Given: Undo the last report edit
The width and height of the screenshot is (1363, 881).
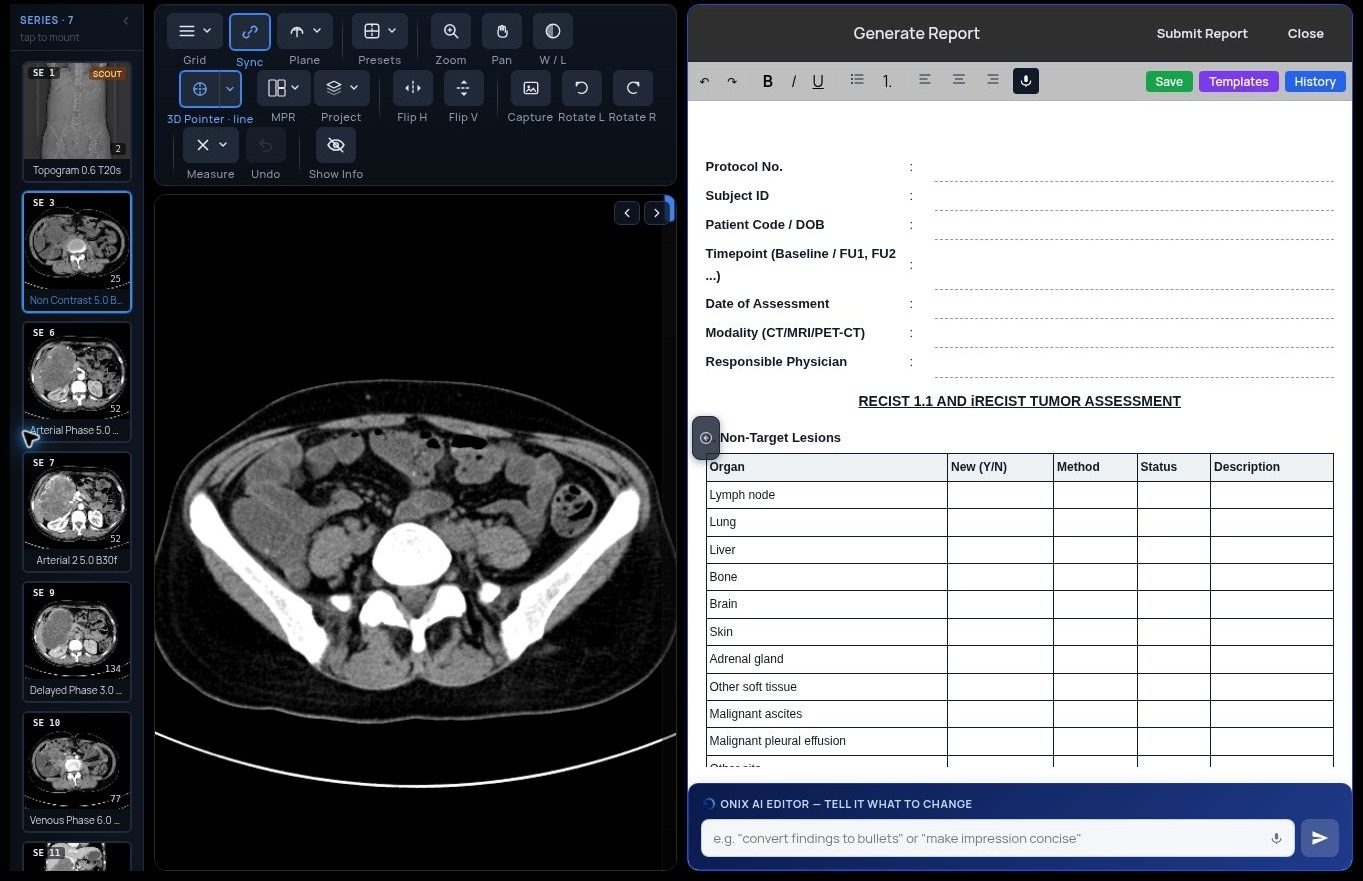Looking at the screenshot, I should click(705, 82).
